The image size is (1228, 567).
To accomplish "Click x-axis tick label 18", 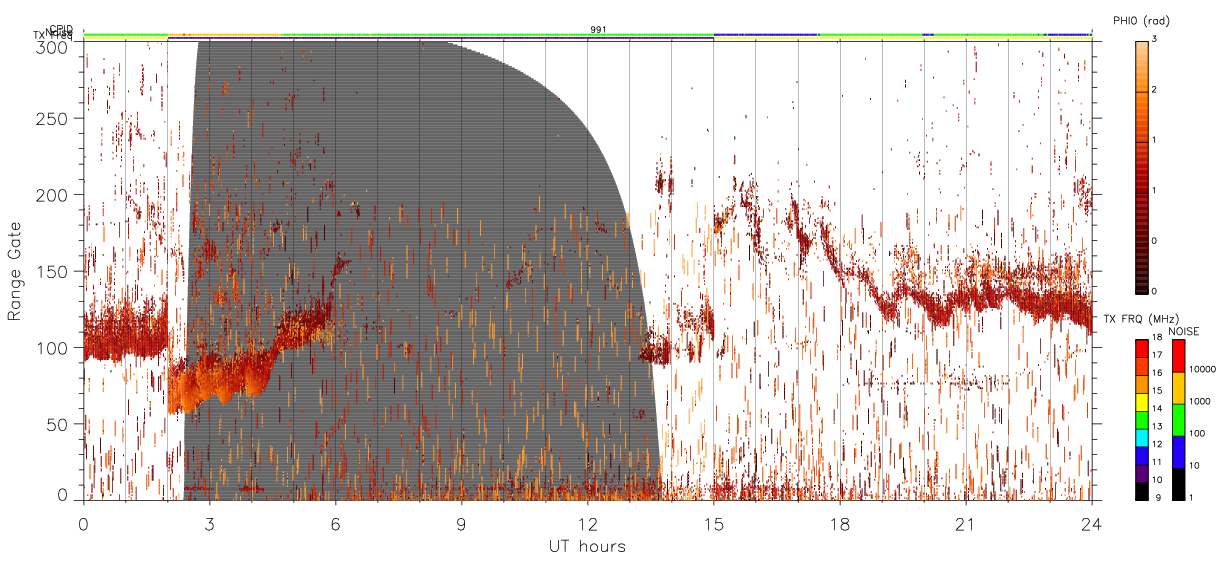I will (x=840, y=524).
